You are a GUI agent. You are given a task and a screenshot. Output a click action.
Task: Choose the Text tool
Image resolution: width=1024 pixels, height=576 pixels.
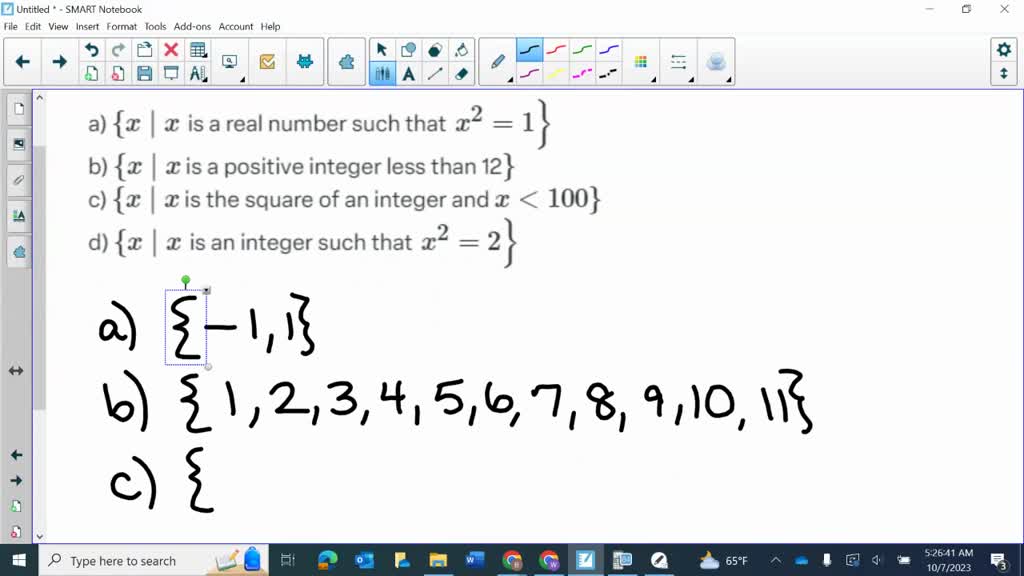[408, 75]
